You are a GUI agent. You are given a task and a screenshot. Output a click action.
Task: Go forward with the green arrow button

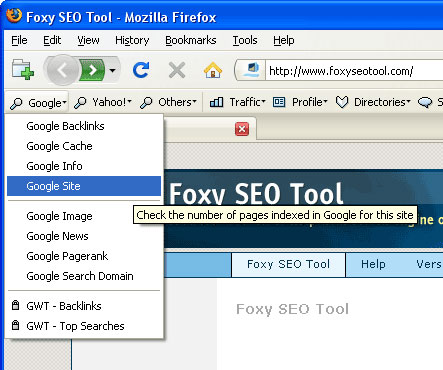pos(92,70)
